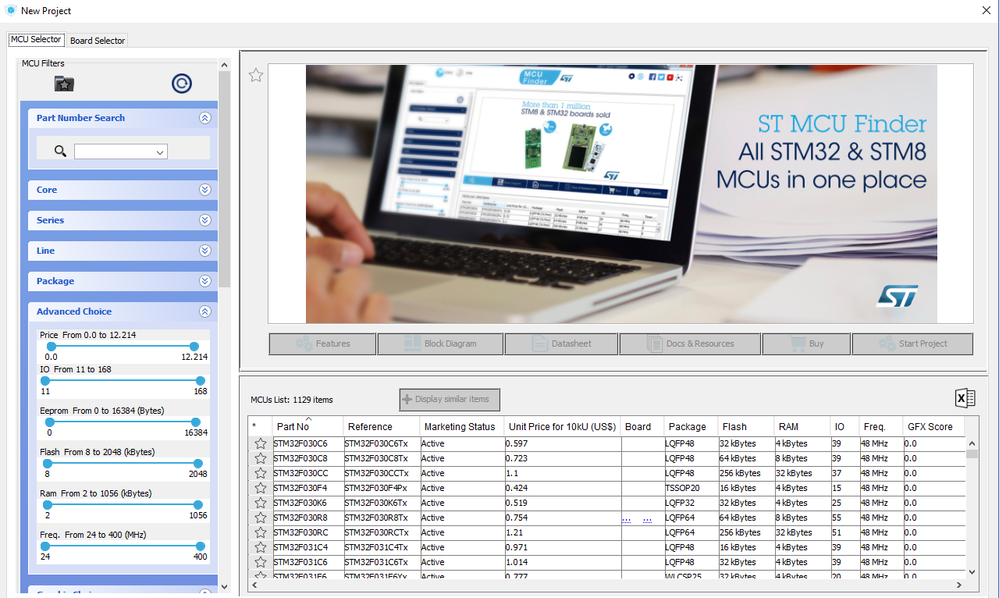Click the Start Project button
The height and width of the screenshot is (598, 999).
(912, 344)
